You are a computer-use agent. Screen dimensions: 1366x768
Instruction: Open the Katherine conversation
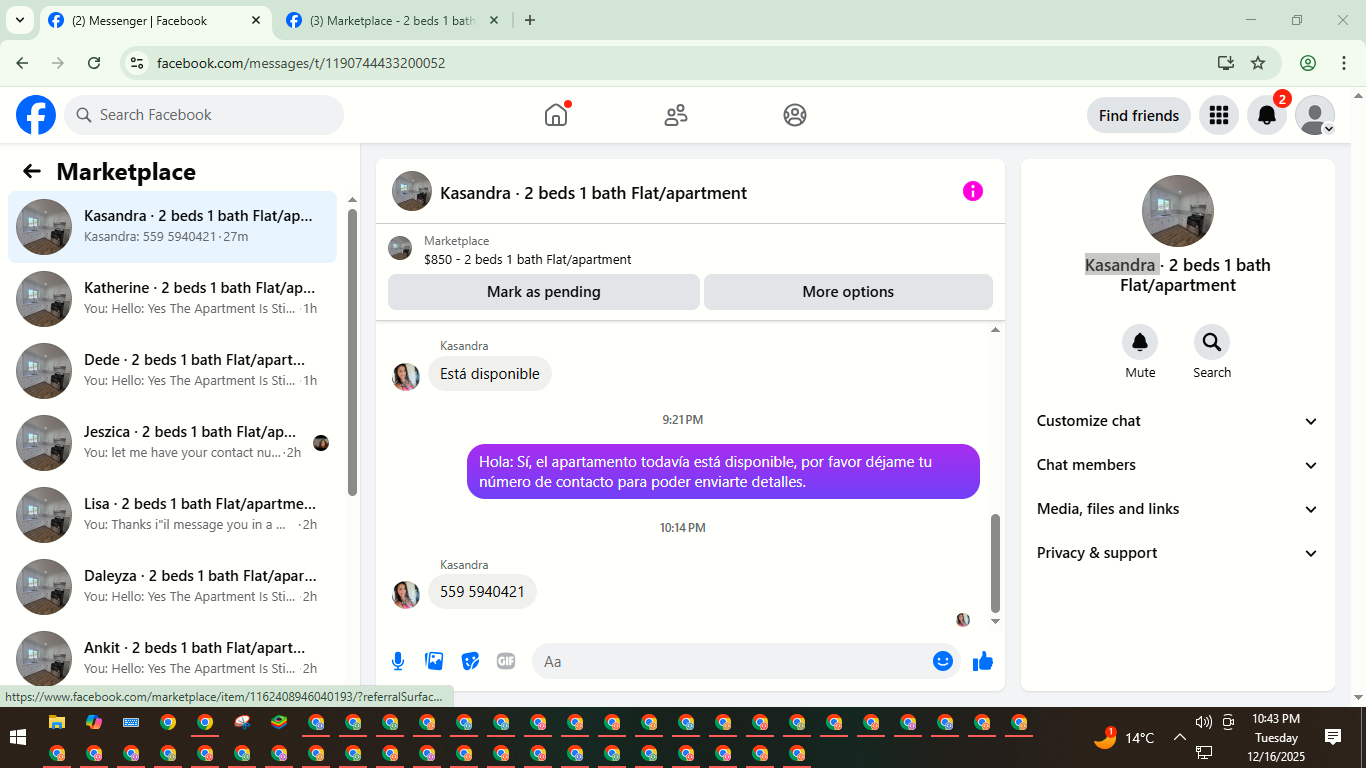(172, 299)
